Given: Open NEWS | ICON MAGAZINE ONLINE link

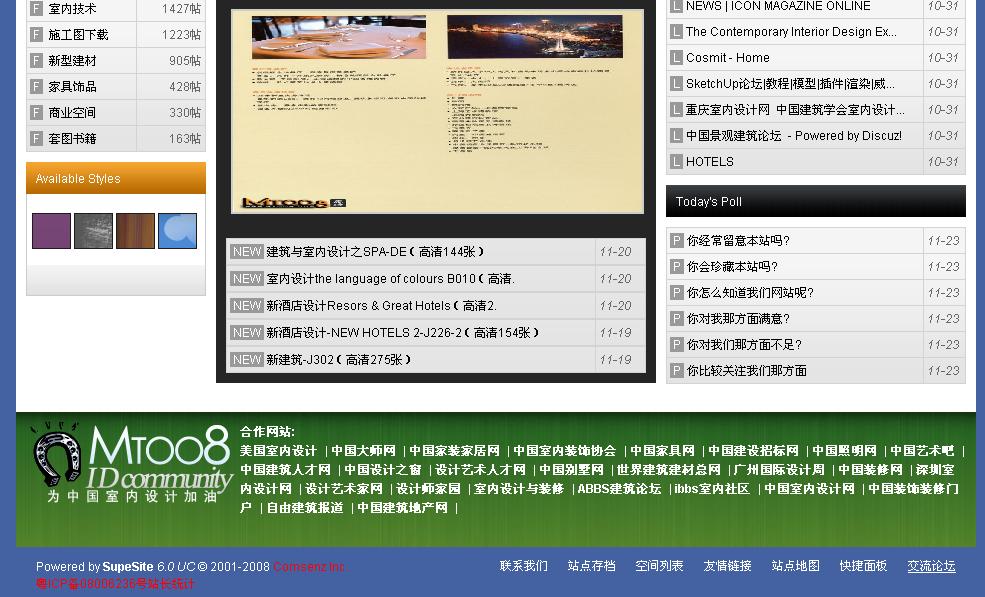Looking at the screenshot, I should pos(778,6).
